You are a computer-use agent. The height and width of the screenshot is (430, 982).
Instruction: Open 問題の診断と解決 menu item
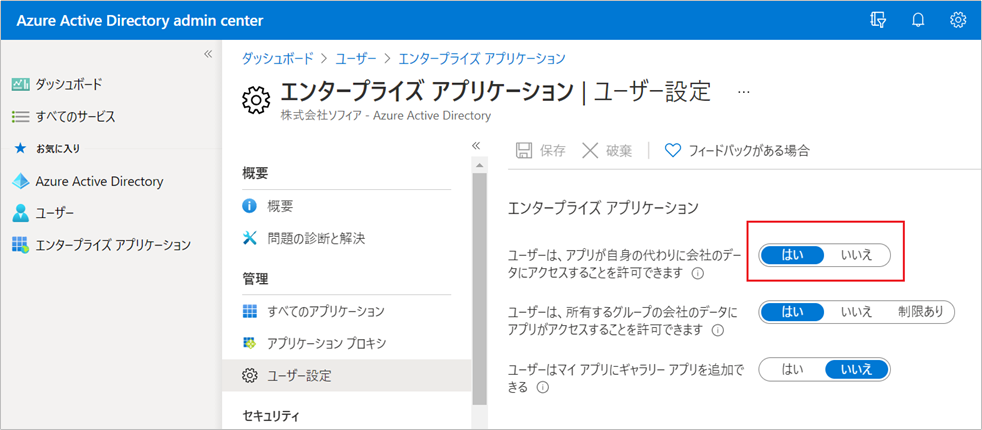[x=346, y=238]
